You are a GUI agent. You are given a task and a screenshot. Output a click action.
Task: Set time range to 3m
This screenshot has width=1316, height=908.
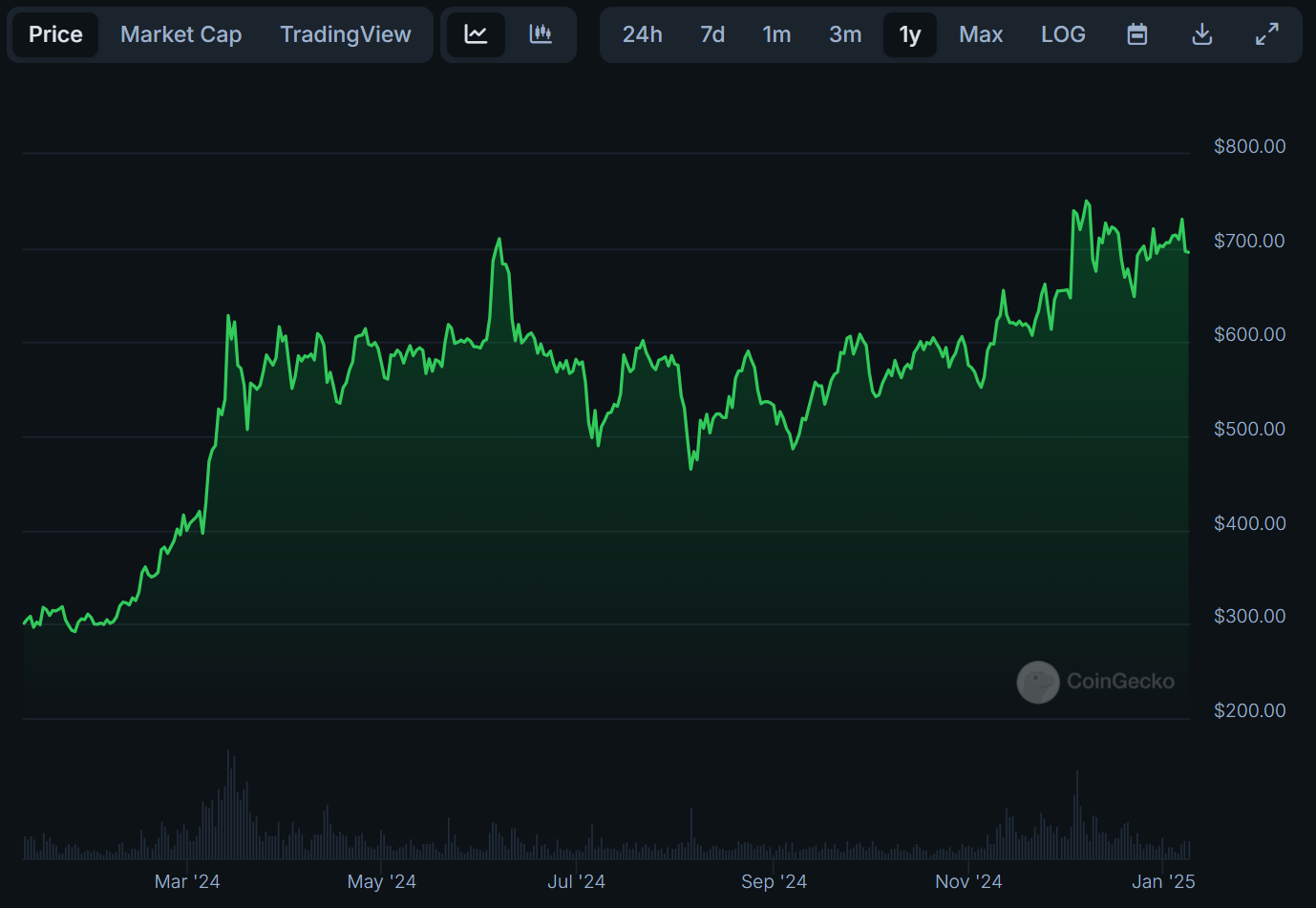coord(845,34)
